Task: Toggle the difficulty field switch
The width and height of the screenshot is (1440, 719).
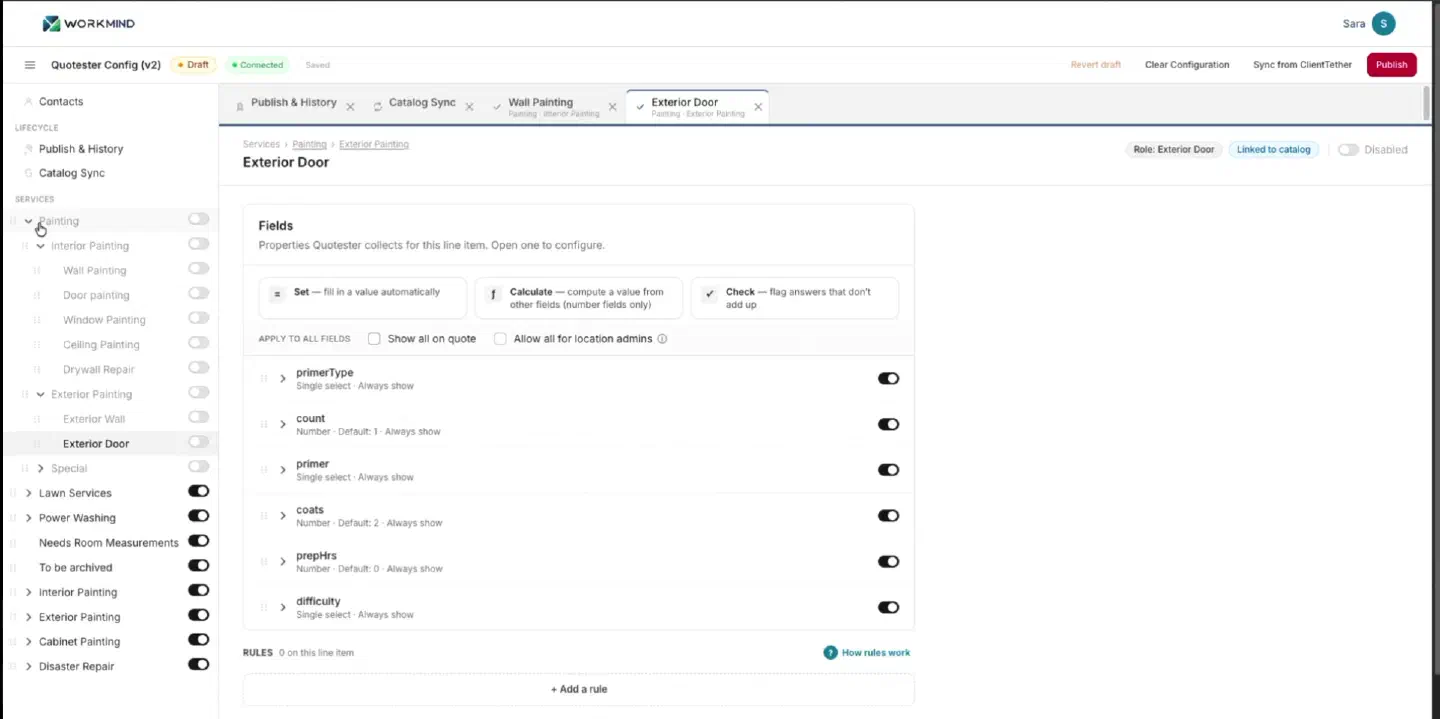Action: click(888, 607)
